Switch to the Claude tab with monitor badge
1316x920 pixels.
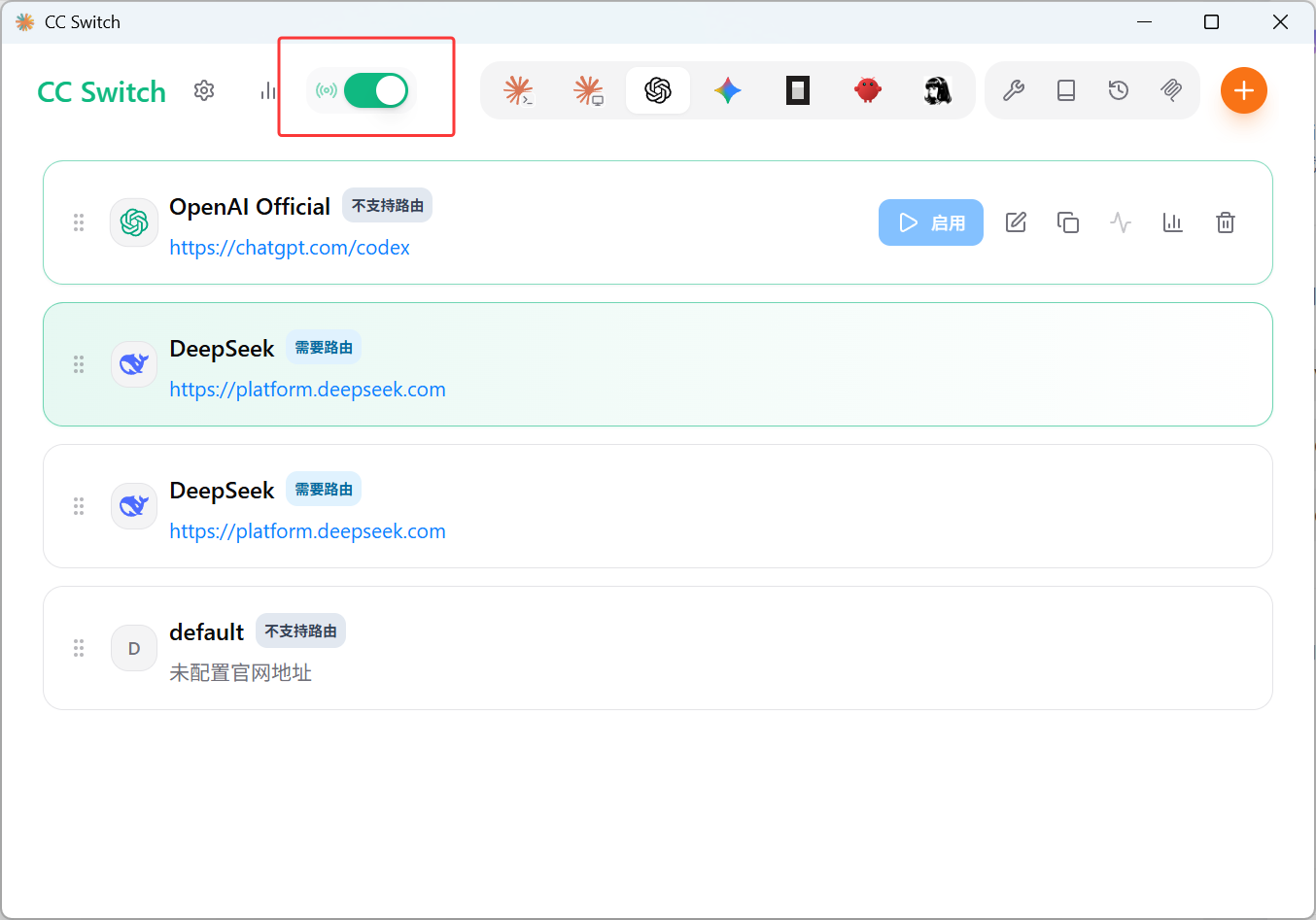point(588,90)
